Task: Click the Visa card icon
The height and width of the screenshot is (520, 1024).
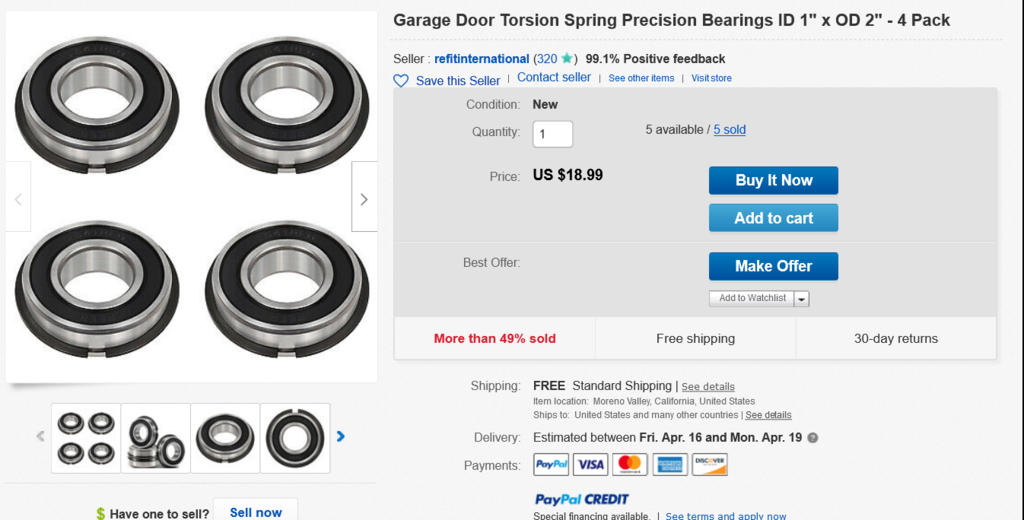Action: [590, 464]
